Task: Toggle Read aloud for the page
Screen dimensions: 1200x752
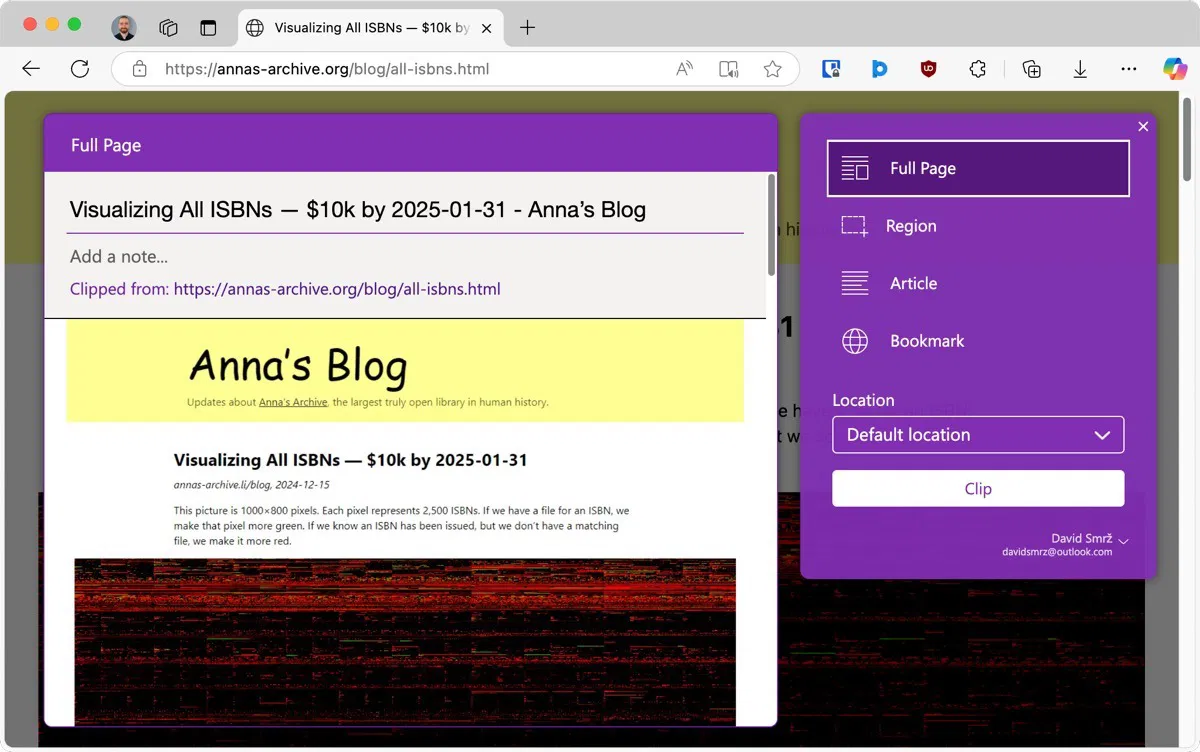Action: (x=684, y=69)
